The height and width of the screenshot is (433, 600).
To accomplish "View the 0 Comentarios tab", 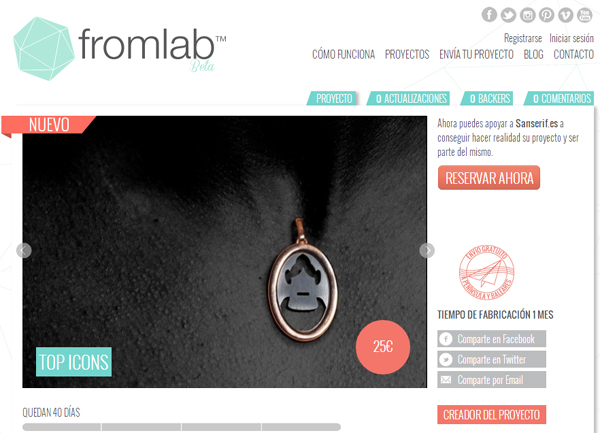I will (x=559, y=98).
